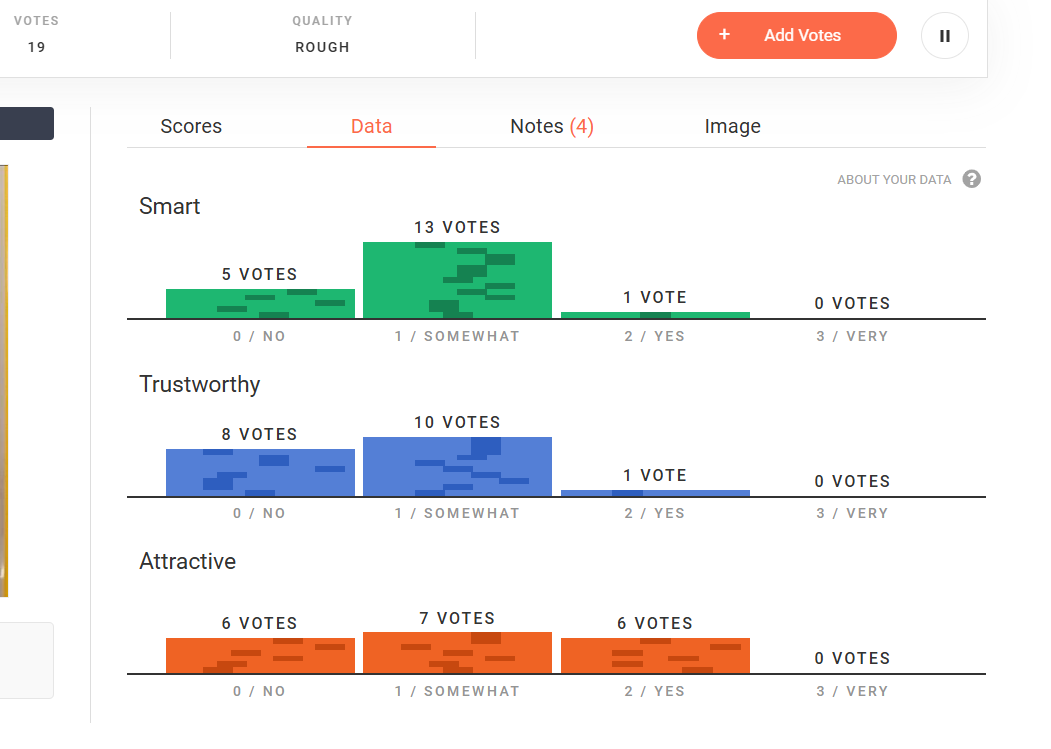The width and height of the screenshot is (1051, 749).
Task: Click the ABOUT YOUR DATA link
Action: [x=893, y=180]
